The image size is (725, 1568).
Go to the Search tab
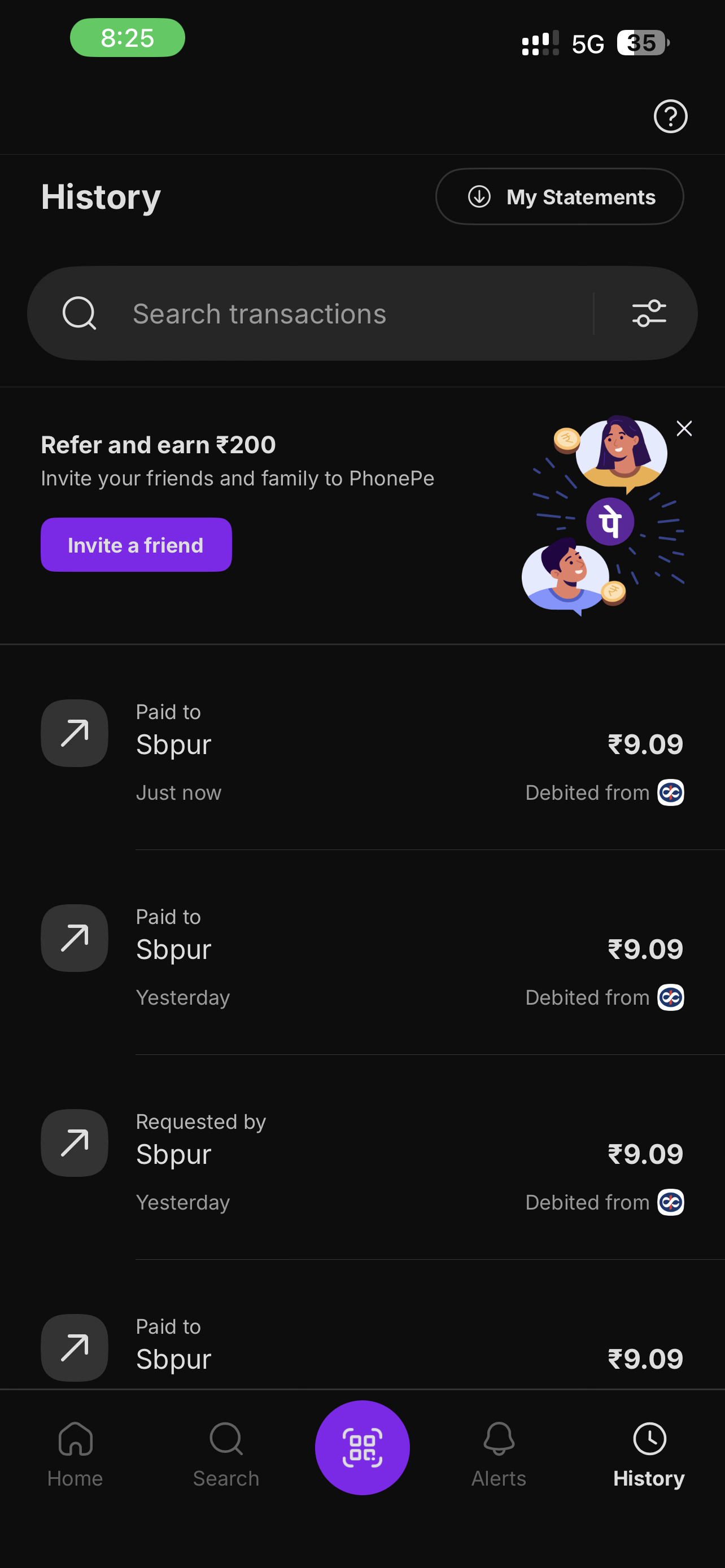point(226,1455)
